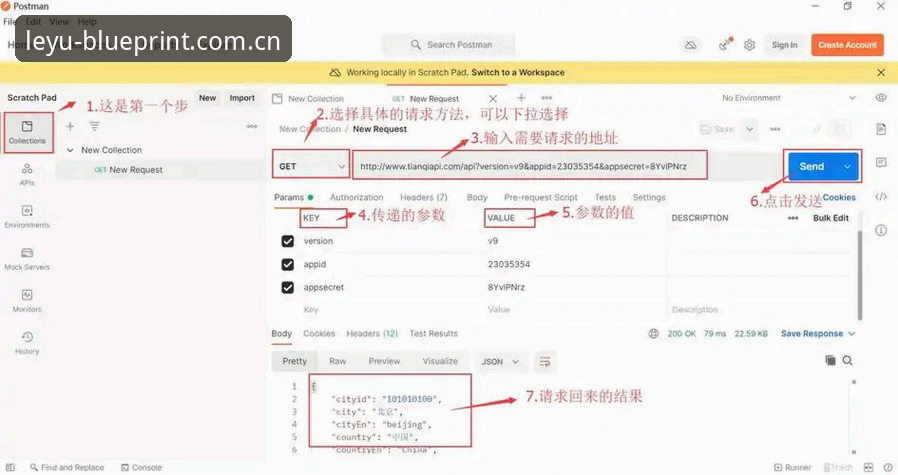Open the JSON response format dropdown
Image resolution: width=898 pixels, height=475 pixels.
500,362
